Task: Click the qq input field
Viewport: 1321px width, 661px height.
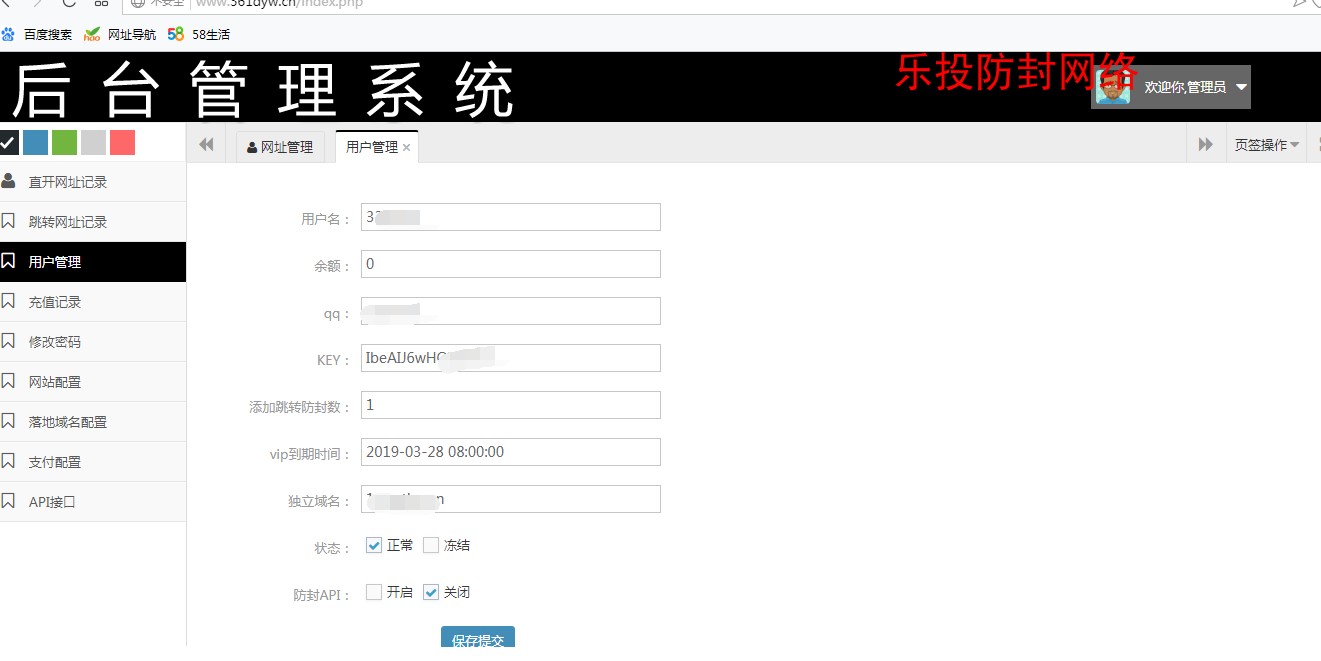Action: pyautogui.click(x=511, y=311)
